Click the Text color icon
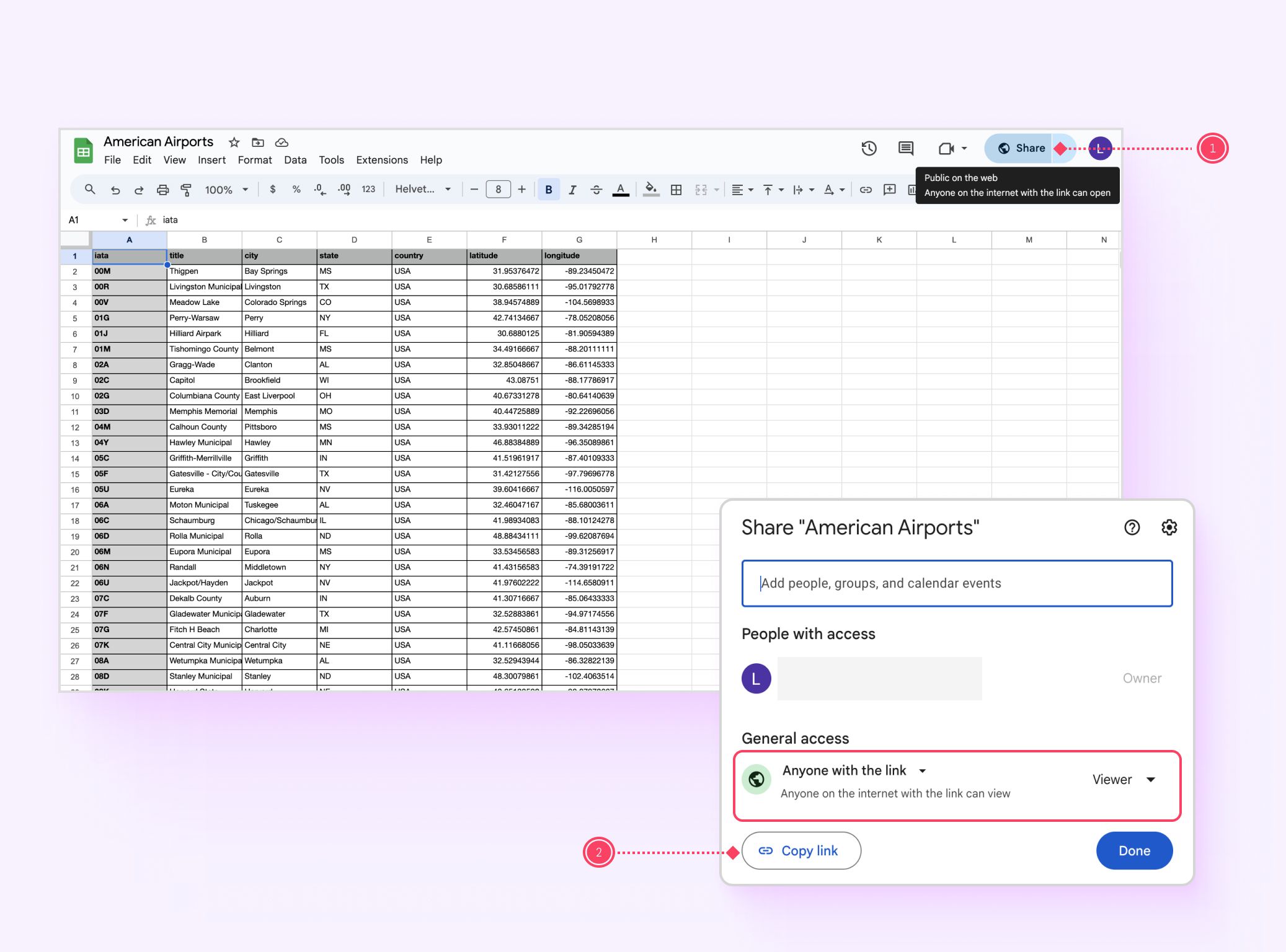 (621, 191)
